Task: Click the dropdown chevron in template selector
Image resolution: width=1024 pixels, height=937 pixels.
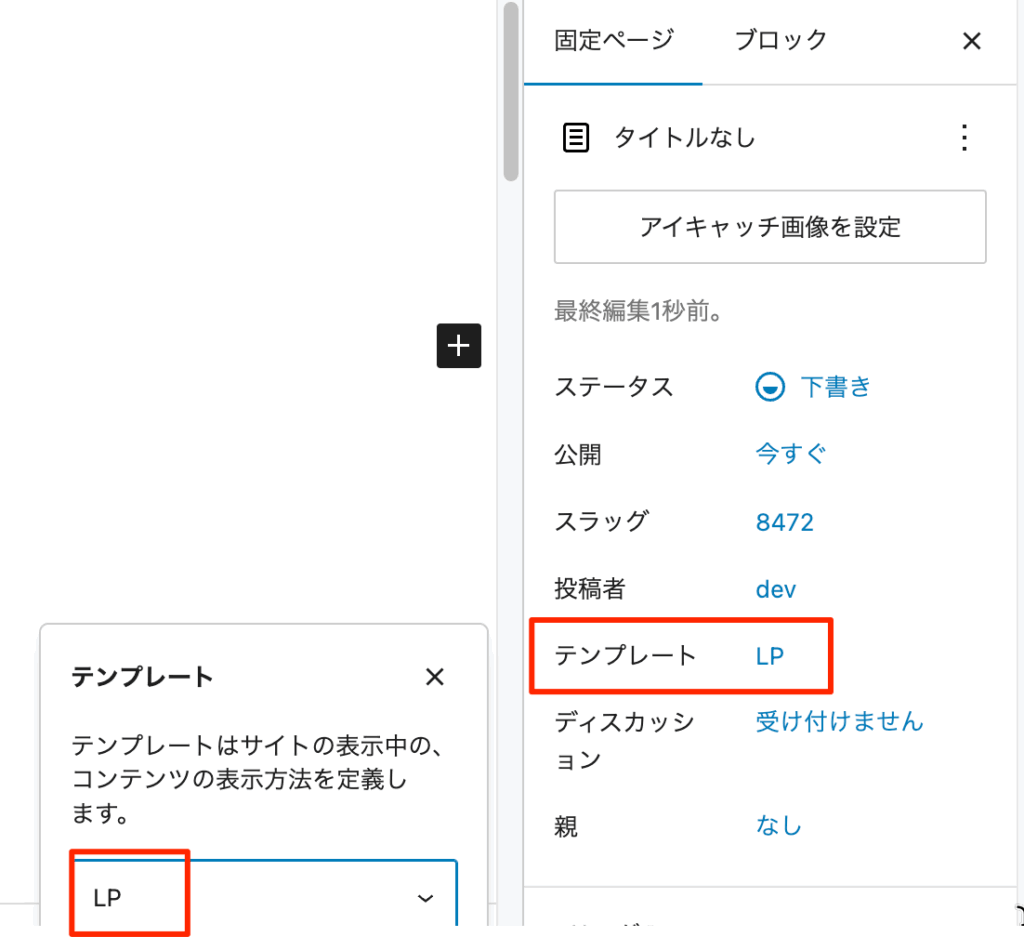Action: (426, 898)
